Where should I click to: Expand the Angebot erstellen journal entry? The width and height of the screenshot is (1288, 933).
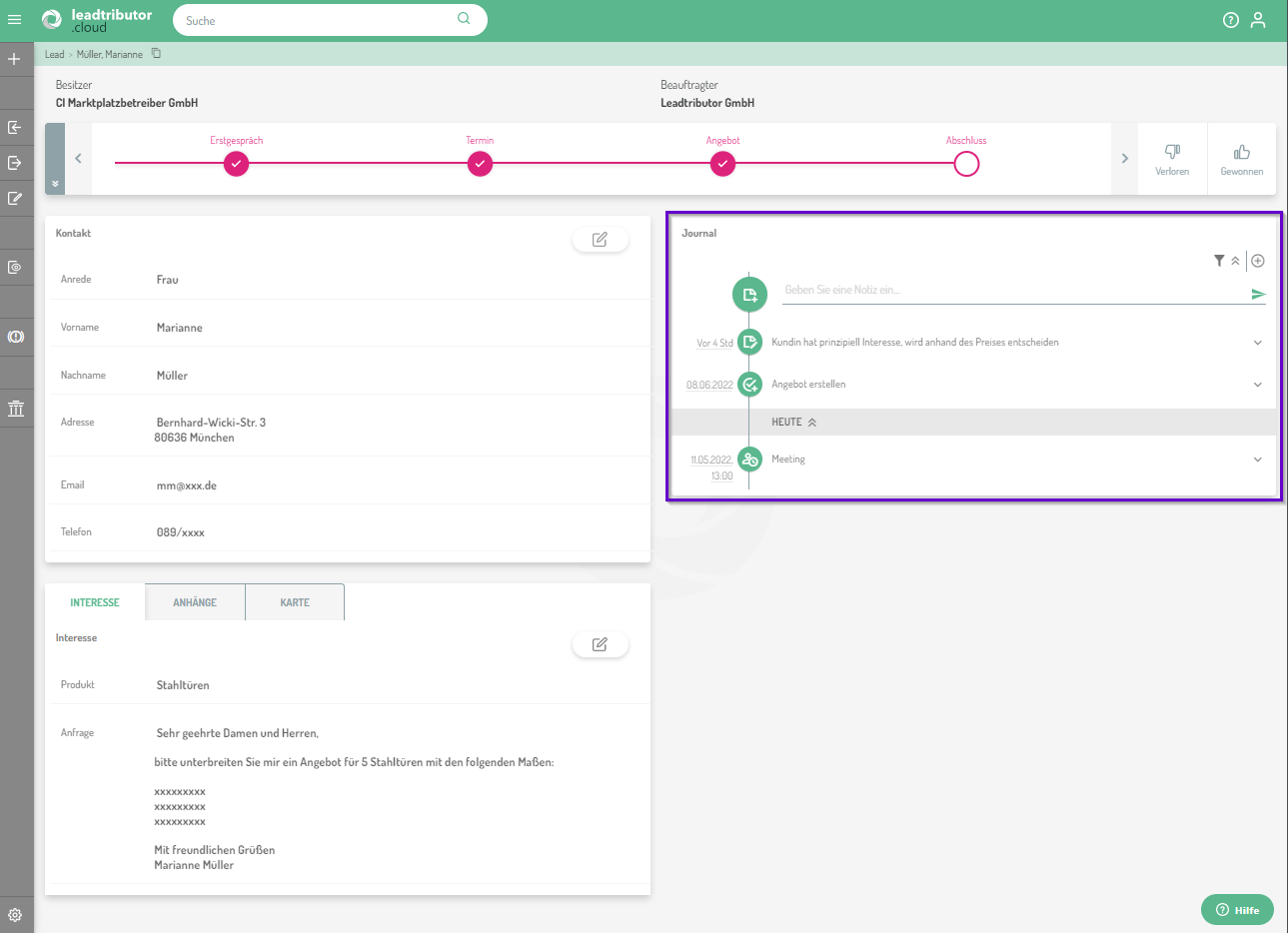[x=1257, y=385]
